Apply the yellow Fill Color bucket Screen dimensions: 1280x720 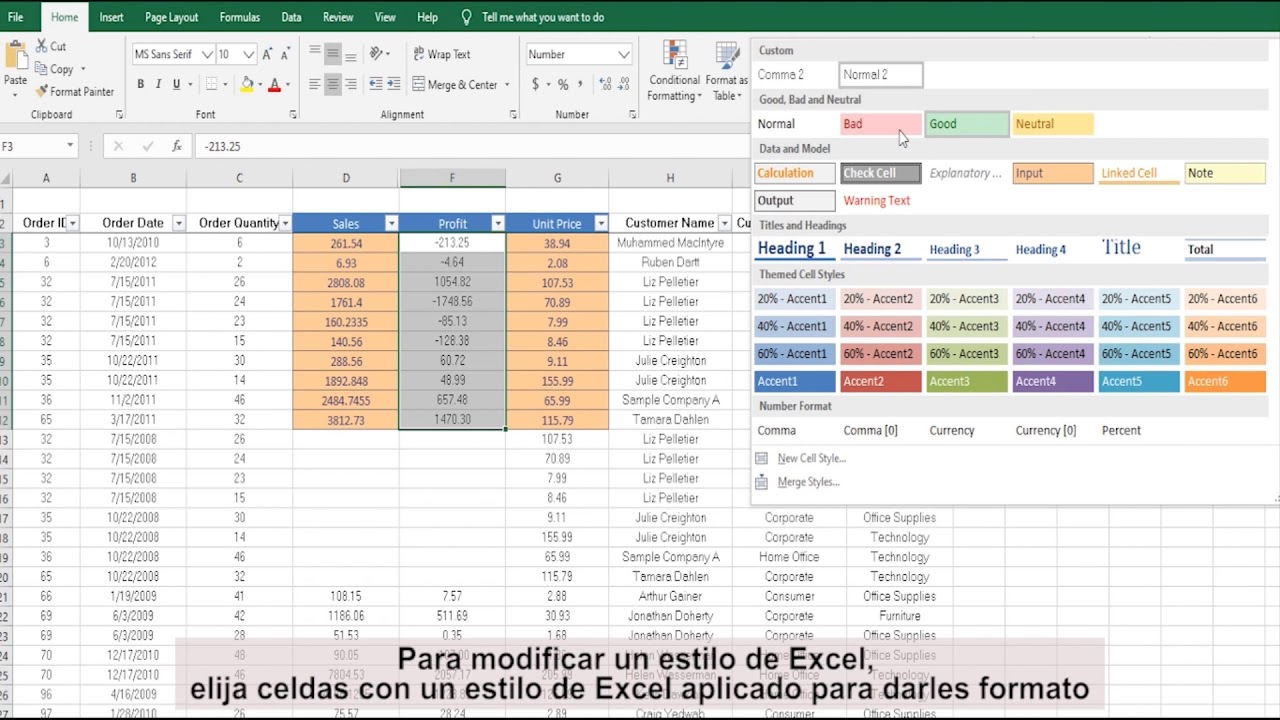(246, 85)
